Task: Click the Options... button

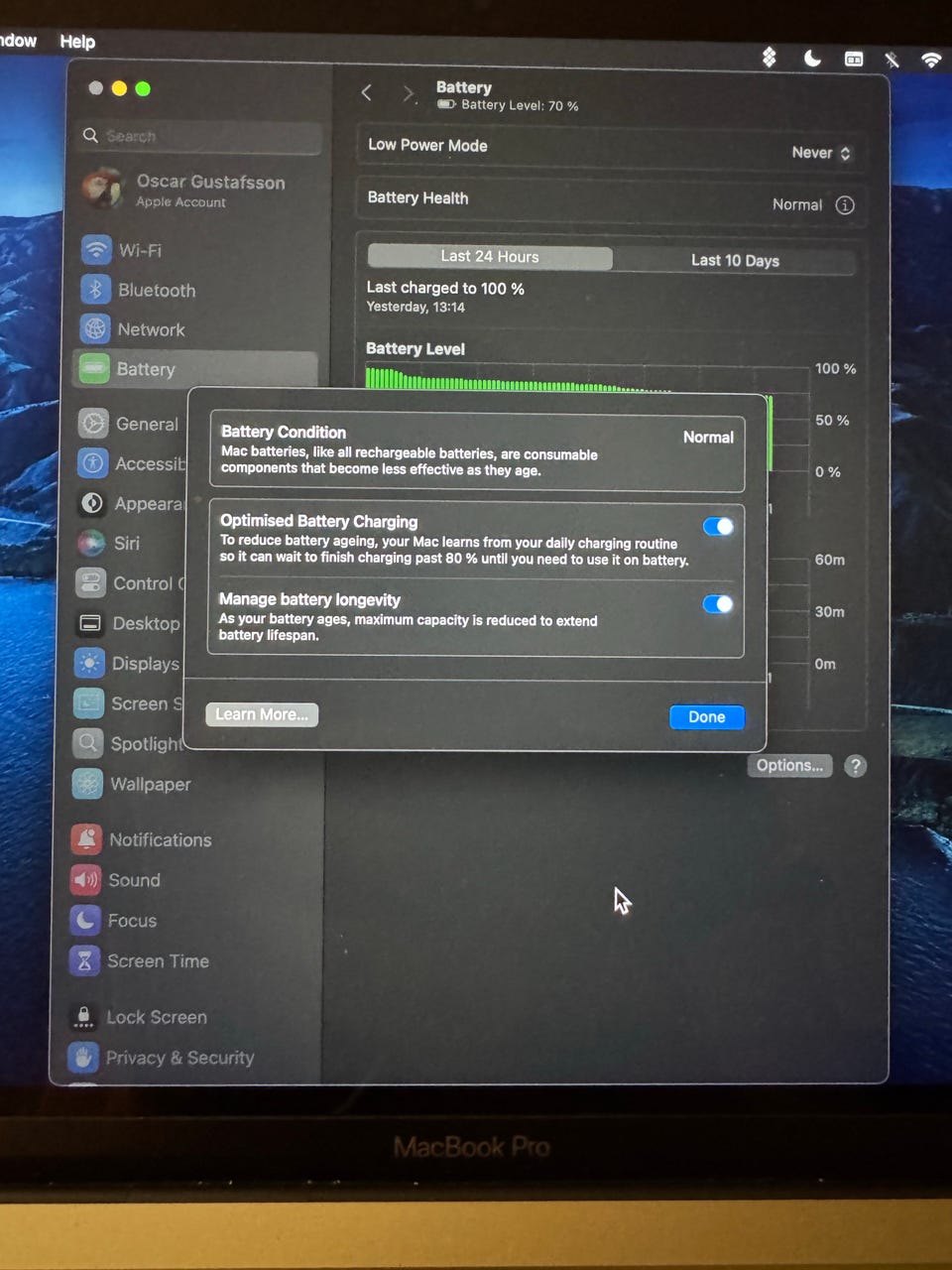Action: 789,766
